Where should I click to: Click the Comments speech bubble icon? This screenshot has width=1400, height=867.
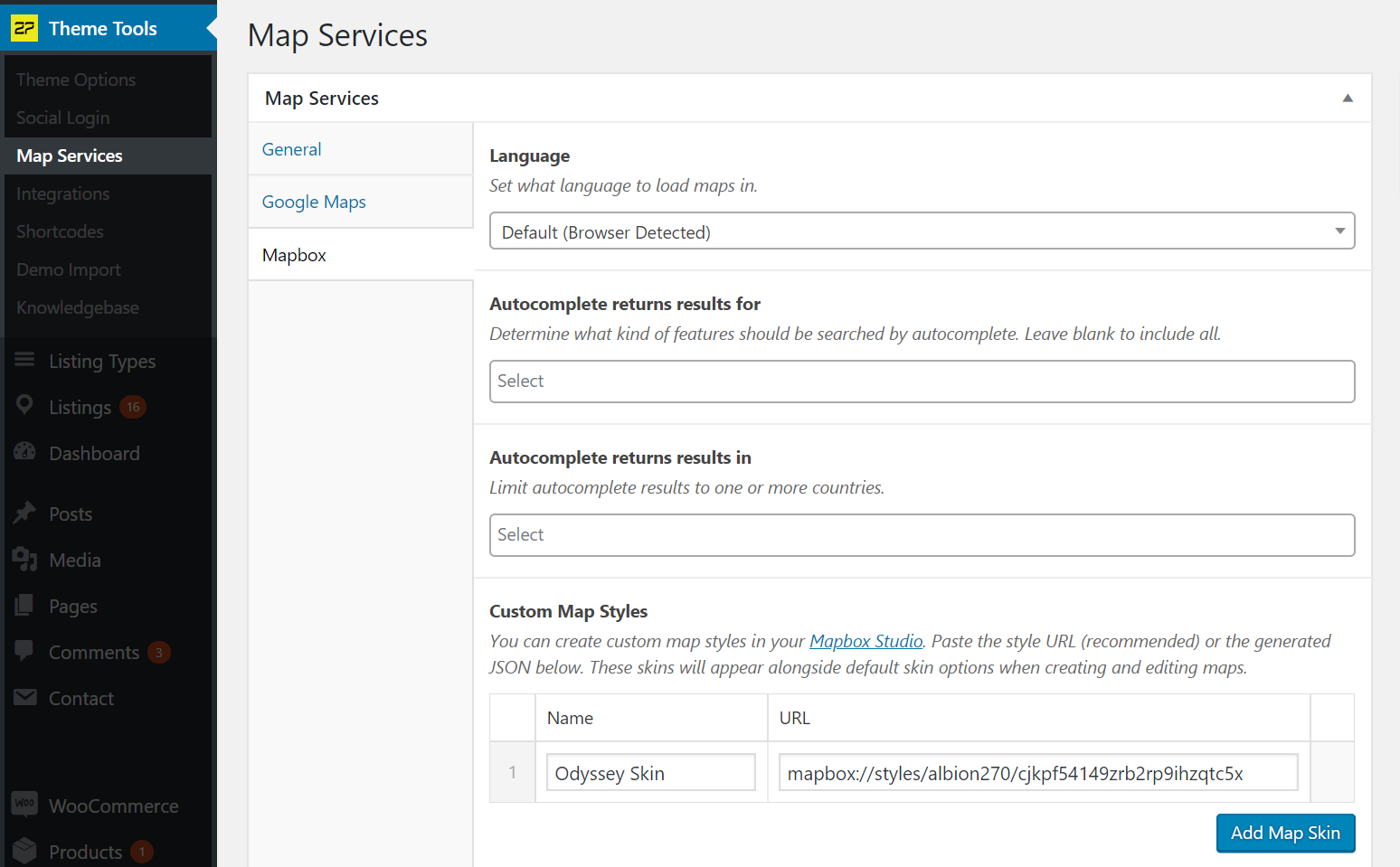coord(24,651)
